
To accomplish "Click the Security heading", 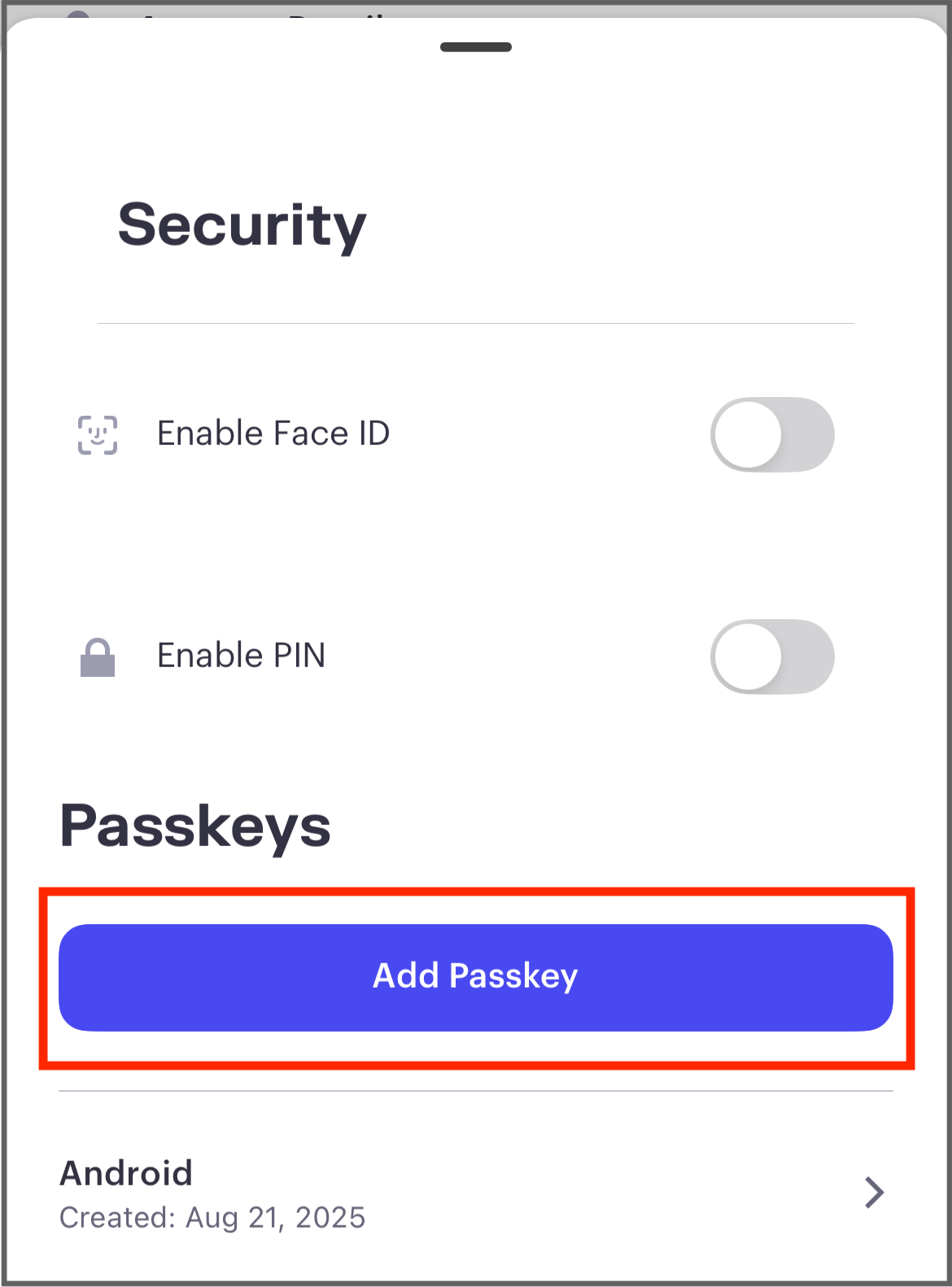I will pyautogui.click(x=242, y=225).
